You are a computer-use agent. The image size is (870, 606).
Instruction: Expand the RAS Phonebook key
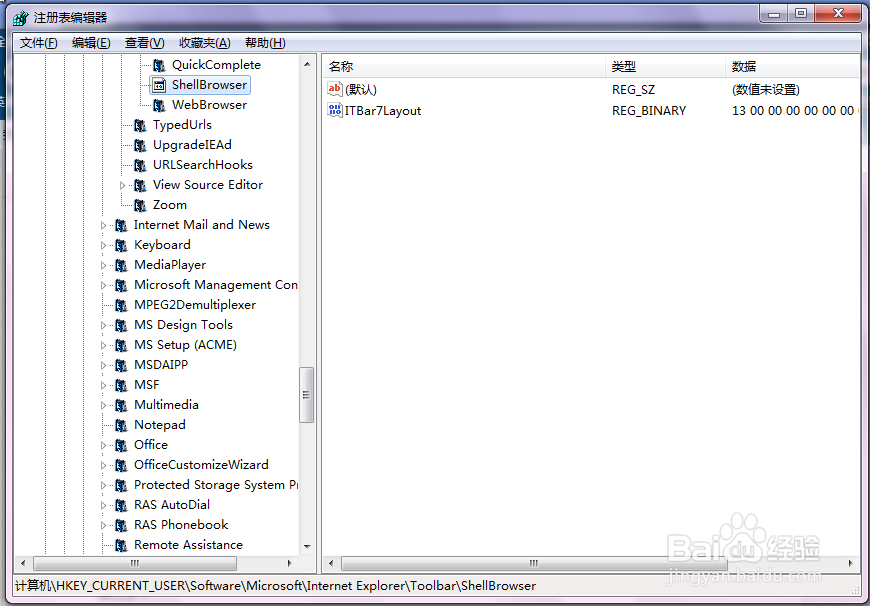click(x=103, y=525)
